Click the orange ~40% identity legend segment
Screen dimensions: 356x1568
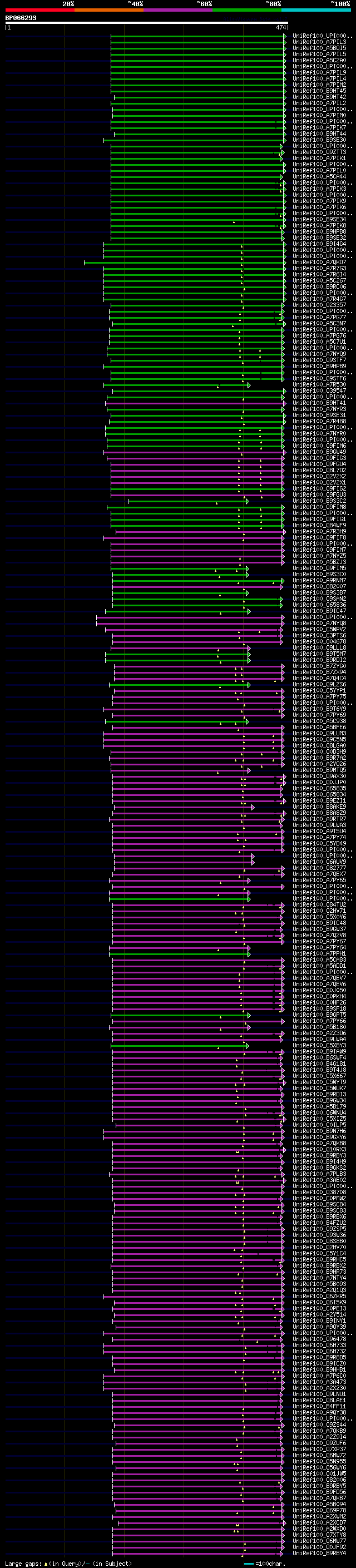(109, 10)
